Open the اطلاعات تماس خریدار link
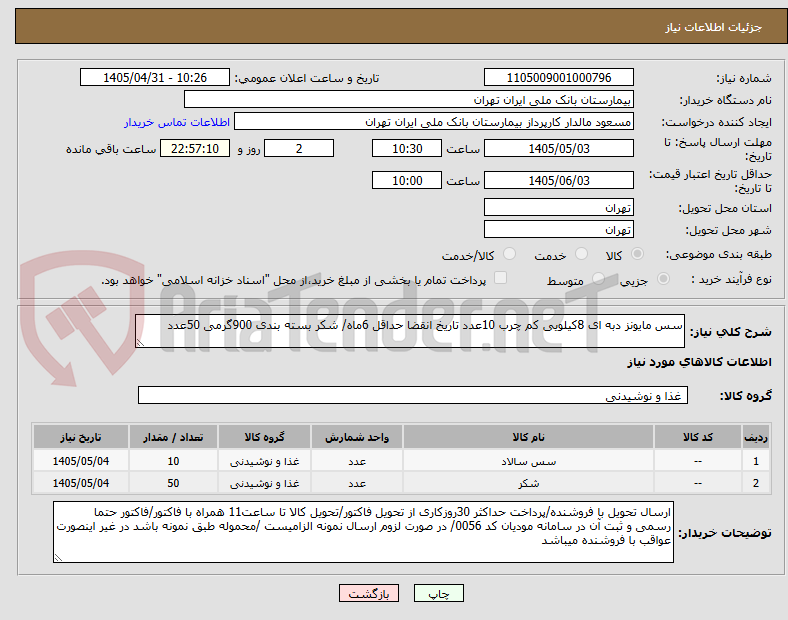 click(177, 122)
